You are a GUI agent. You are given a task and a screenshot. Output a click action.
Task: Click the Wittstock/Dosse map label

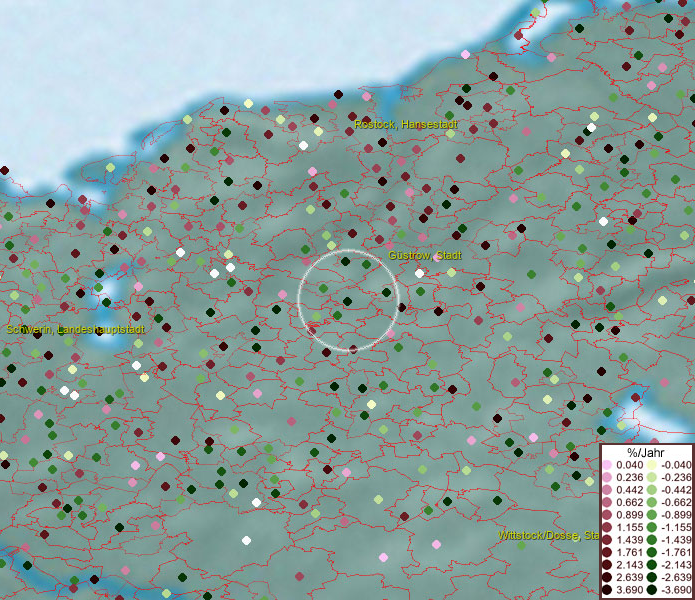[548, 535]
